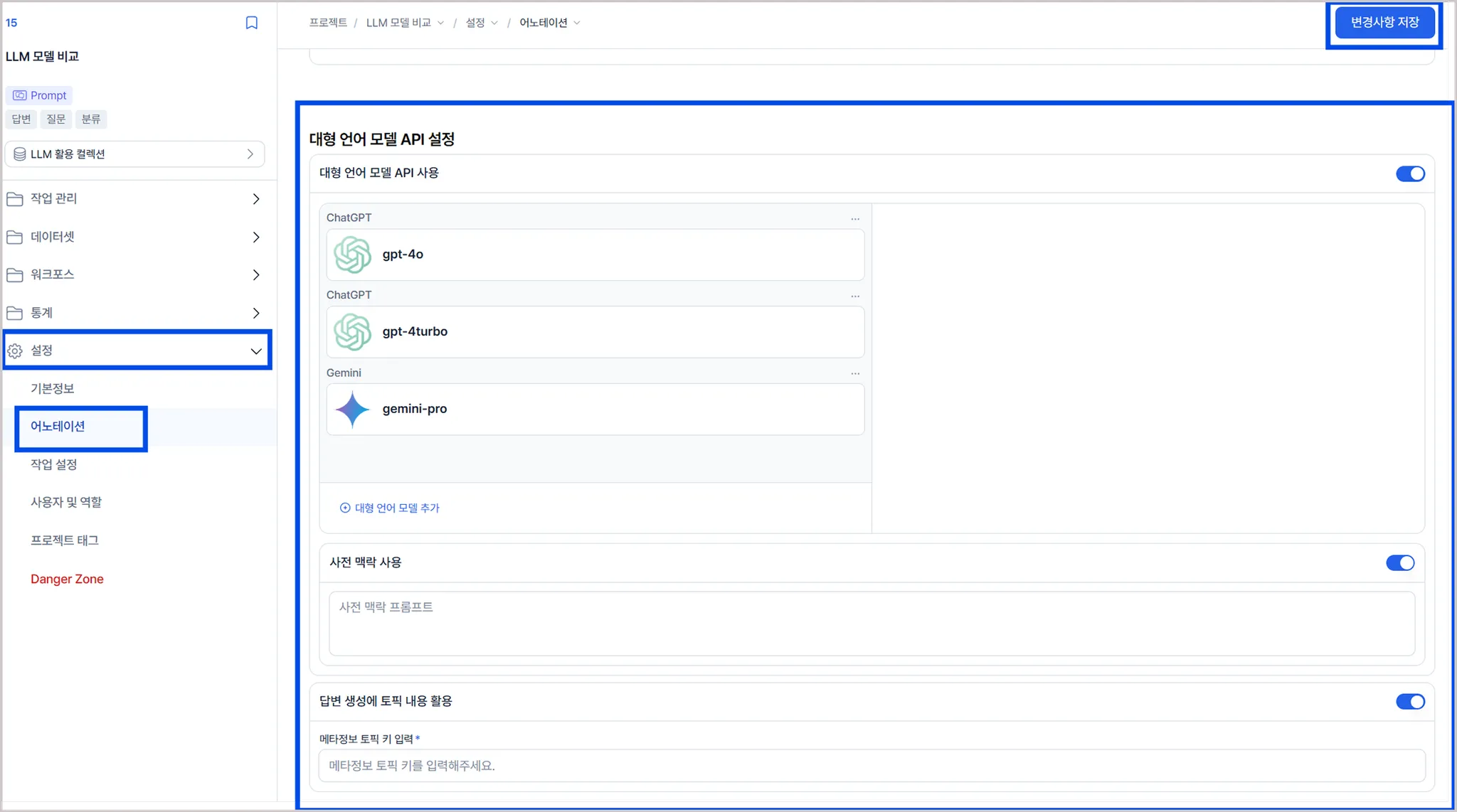Viewport: 1457px width, 812px height.
Task: Click the 설정 gear icon
Action: pyautogui.click(x=15, y=351)
